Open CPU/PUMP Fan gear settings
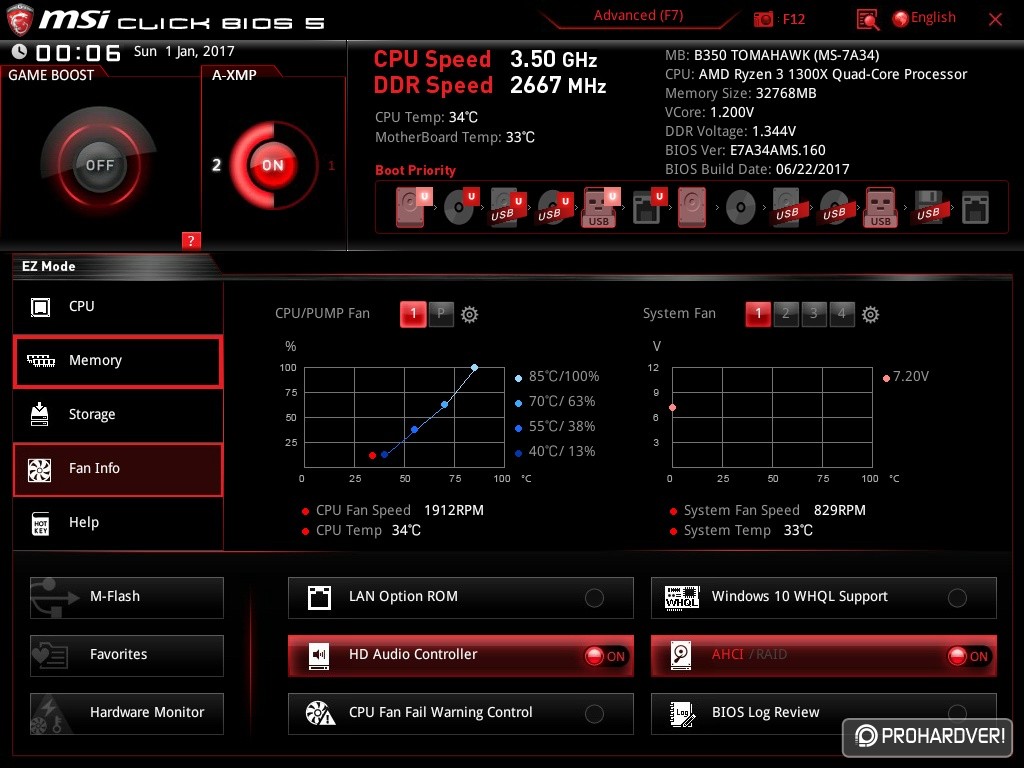 coord(469,315)
